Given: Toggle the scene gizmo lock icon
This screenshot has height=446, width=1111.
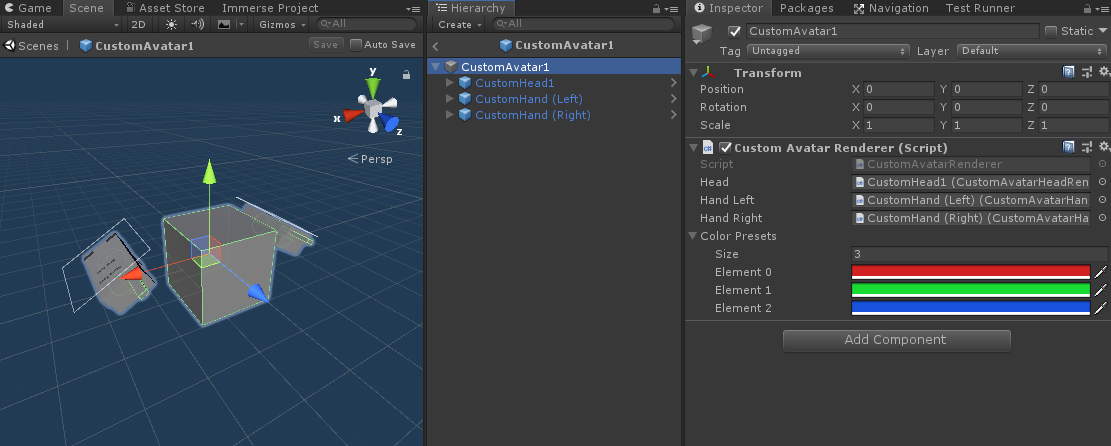Looking at the screenshot, I should coord(406,74).
